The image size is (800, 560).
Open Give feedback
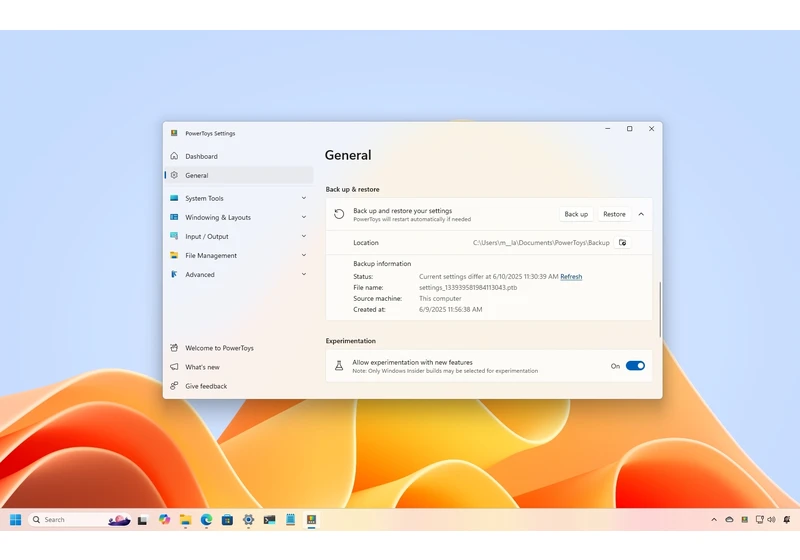click(239, 386)
